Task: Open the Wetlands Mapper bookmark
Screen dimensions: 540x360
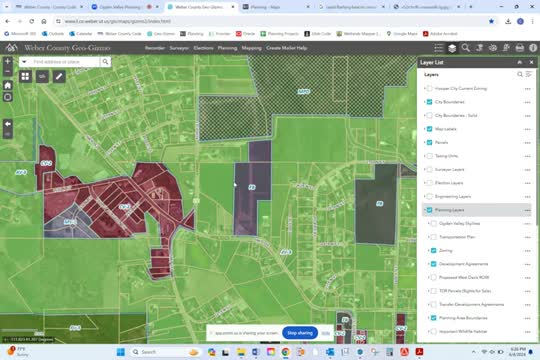Action: (x=359, y=34)
